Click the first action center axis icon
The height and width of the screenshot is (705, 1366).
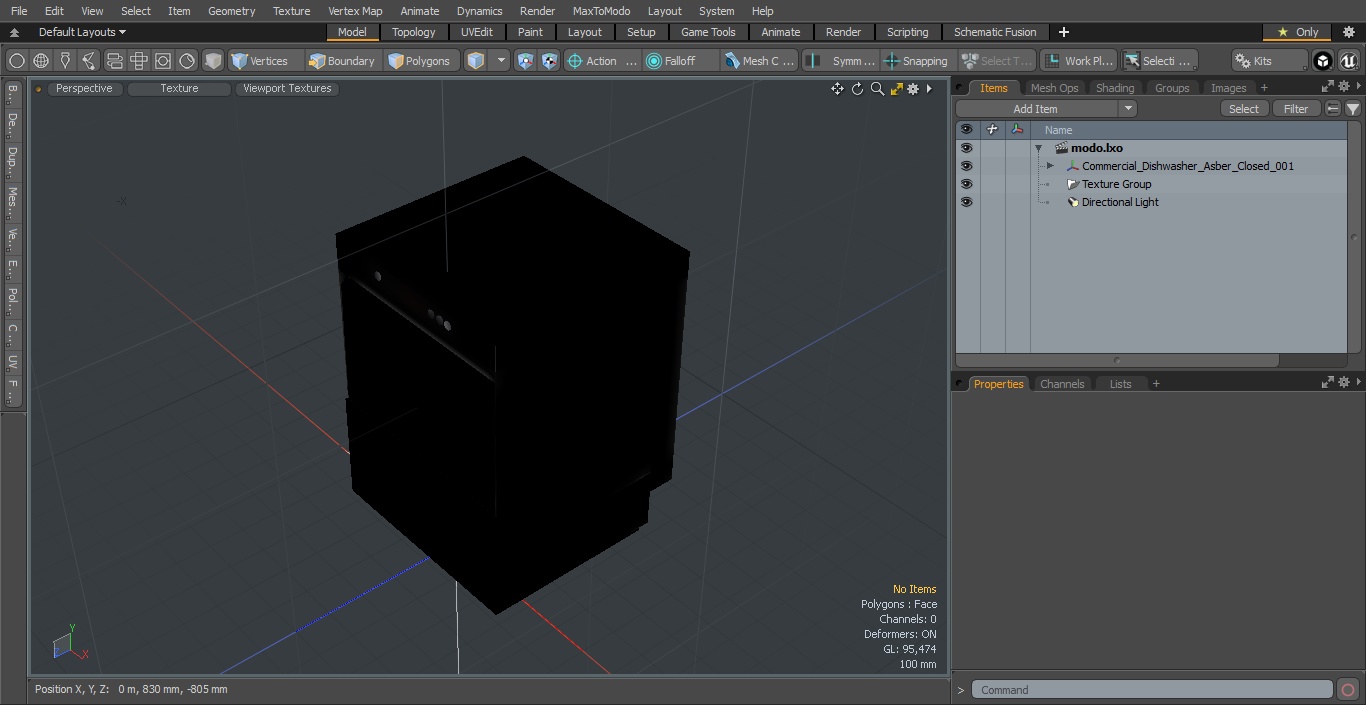click(x=526, y=61)
